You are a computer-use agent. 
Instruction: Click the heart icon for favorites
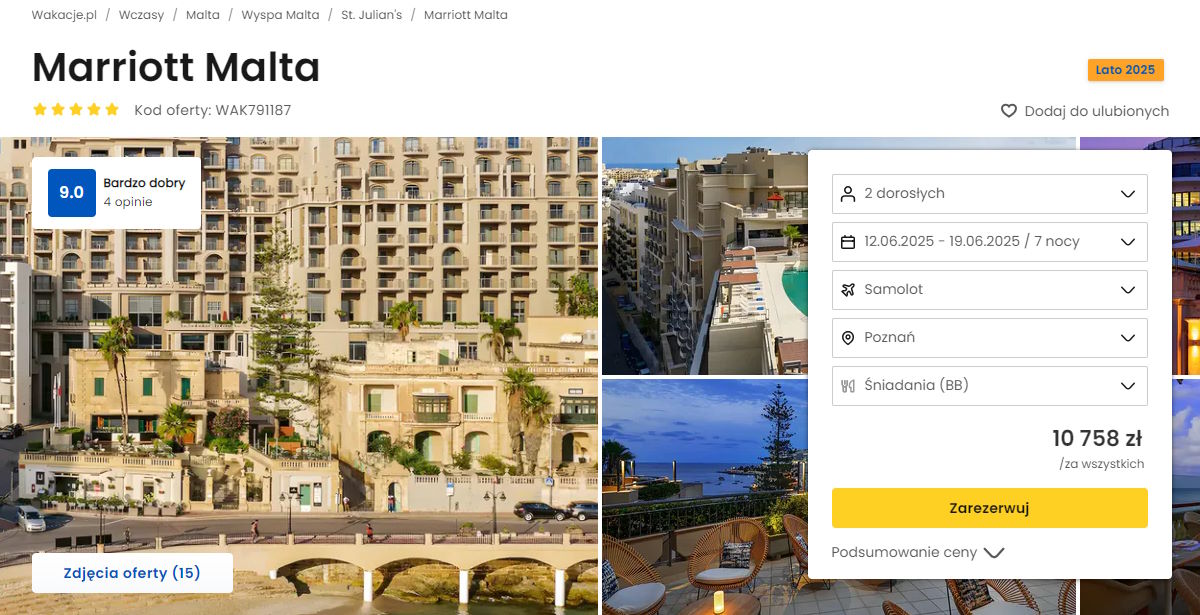click(x=1009, y=111)
